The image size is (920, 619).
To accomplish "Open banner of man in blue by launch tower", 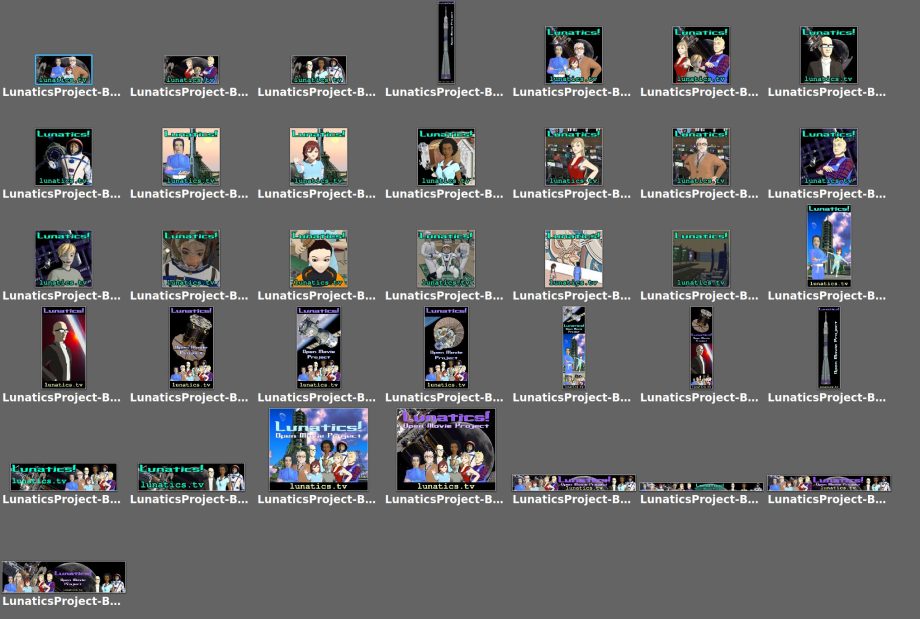I will [191, 157].
